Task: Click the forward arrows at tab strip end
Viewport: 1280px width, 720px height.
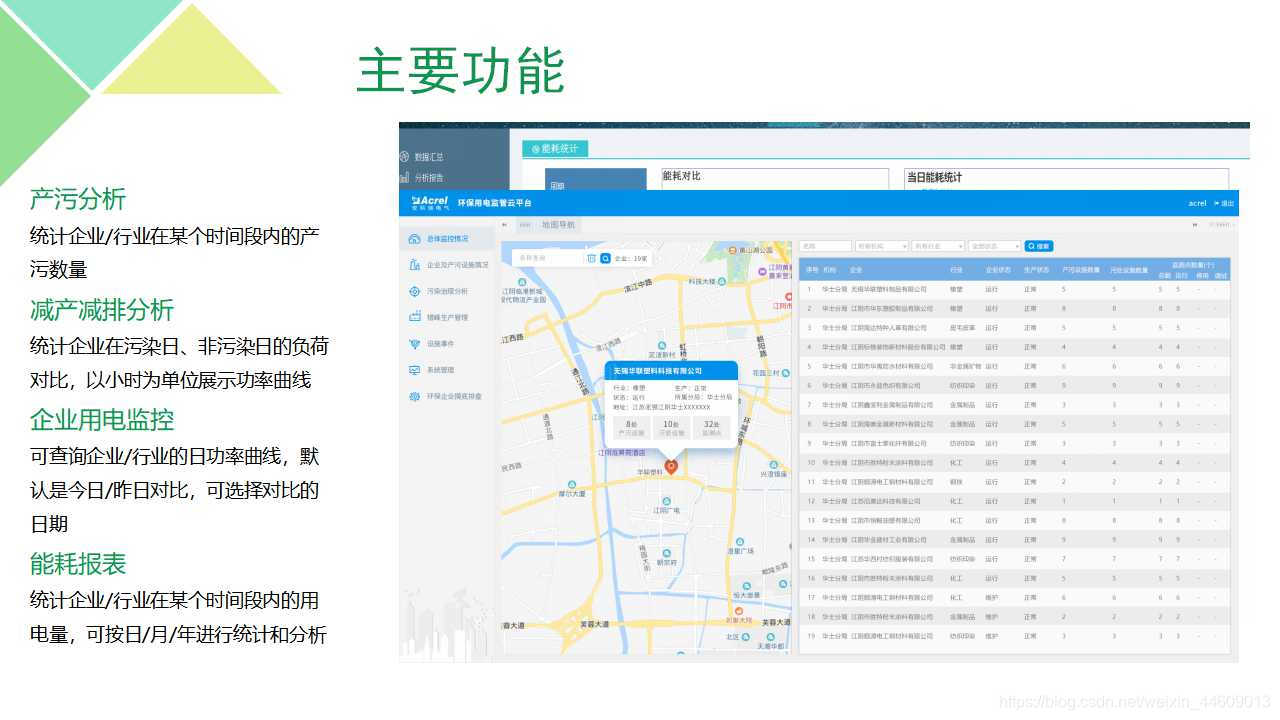Action: [1195, 225]
